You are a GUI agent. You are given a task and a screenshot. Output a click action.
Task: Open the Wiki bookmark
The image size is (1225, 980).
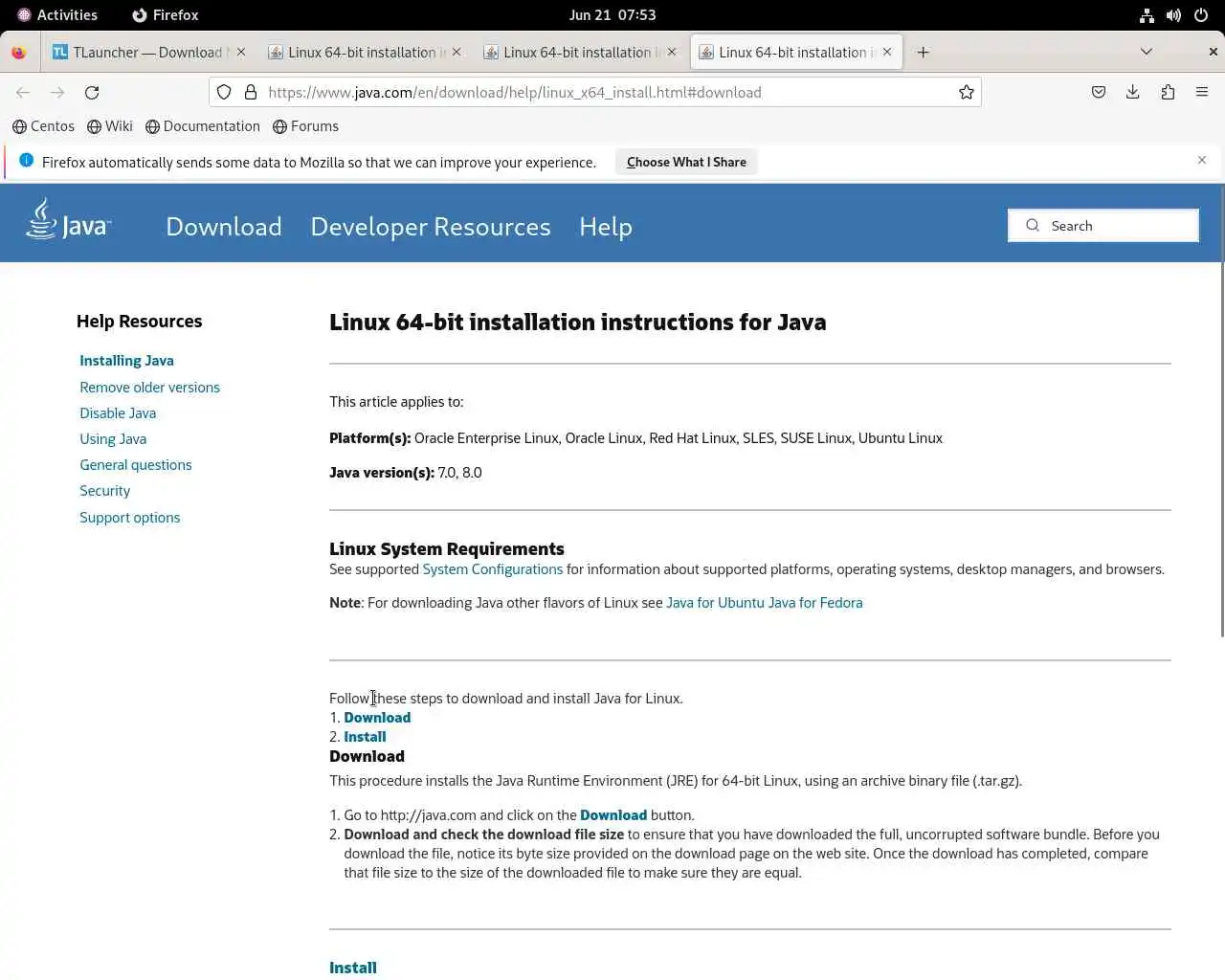coord(110,126)
